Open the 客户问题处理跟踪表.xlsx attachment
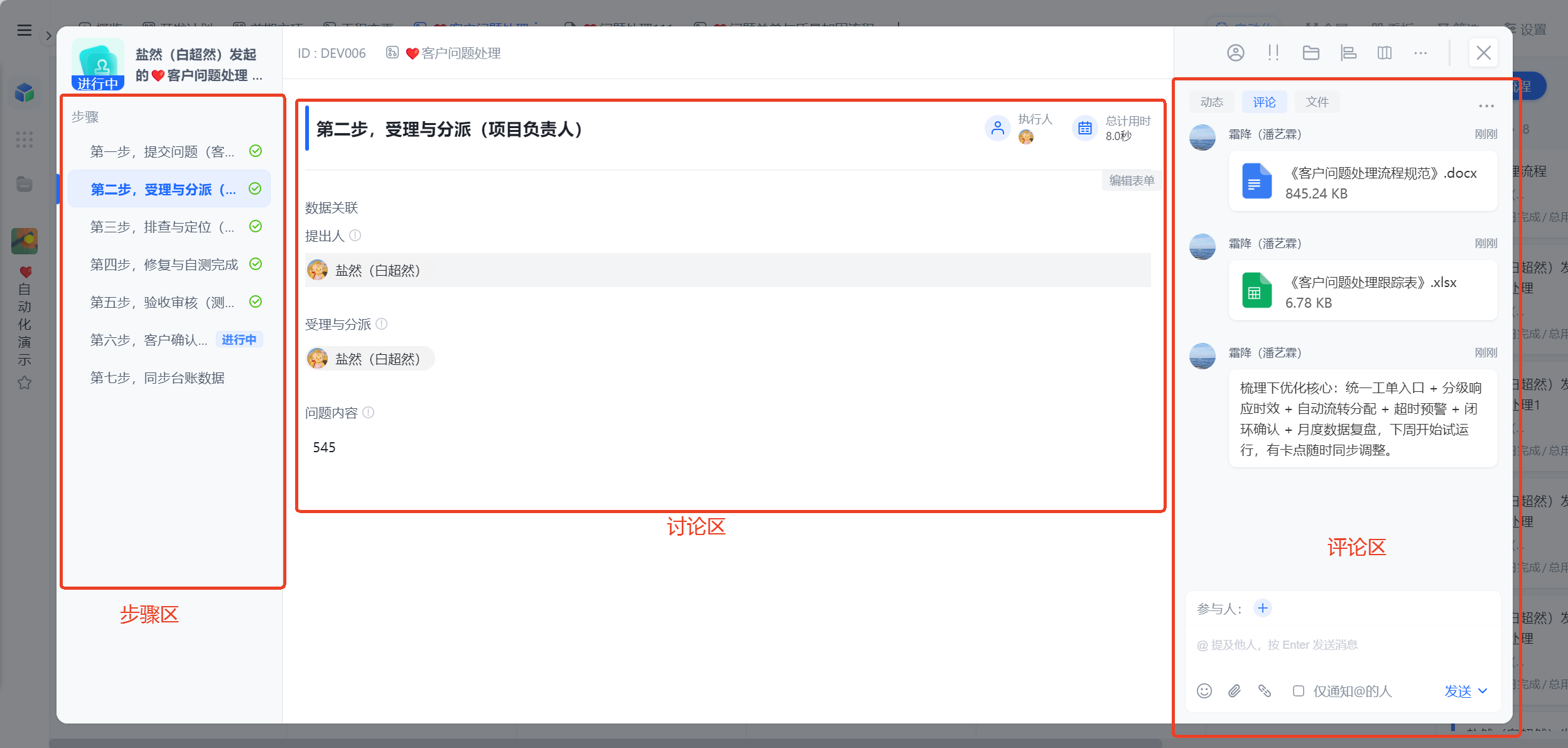 (1363, 291)
